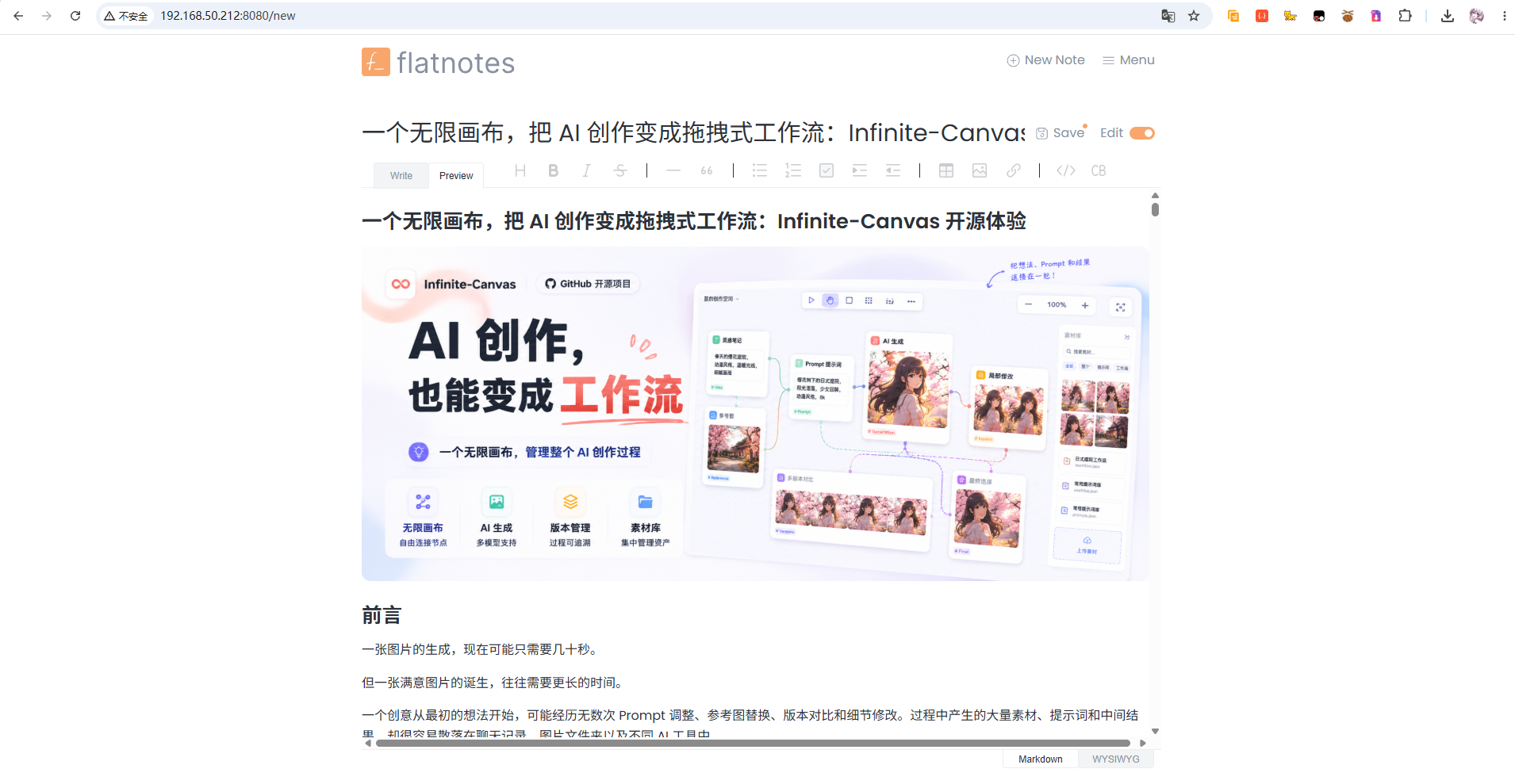The height and width of the screenshot is (784, 1515).
Task: Insert a code block using CB
Action: coord(1099,170)
